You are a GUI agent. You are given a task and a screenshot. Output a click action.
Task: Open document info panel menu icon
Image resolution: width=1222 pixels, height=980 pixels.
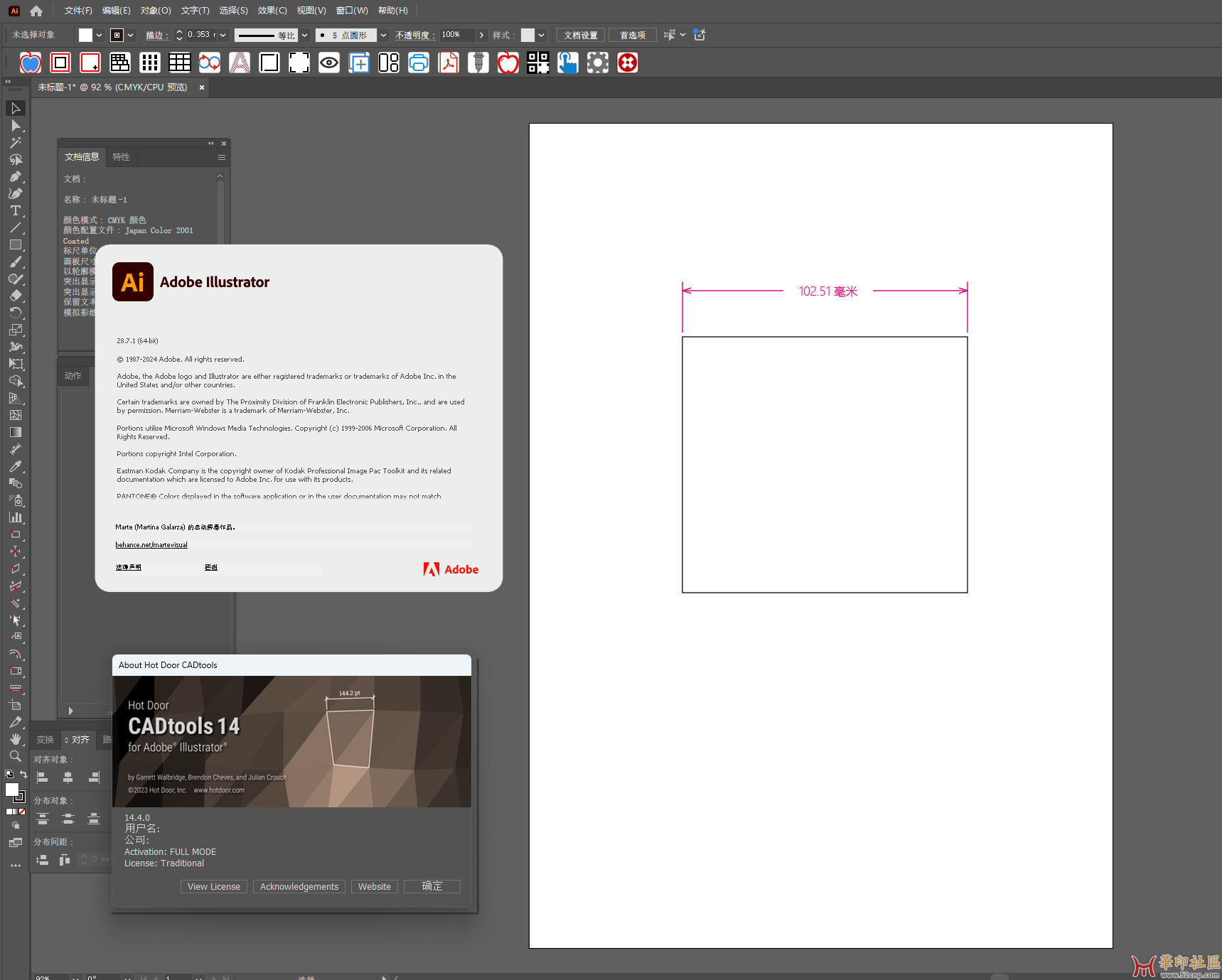[x=222, y=158]
